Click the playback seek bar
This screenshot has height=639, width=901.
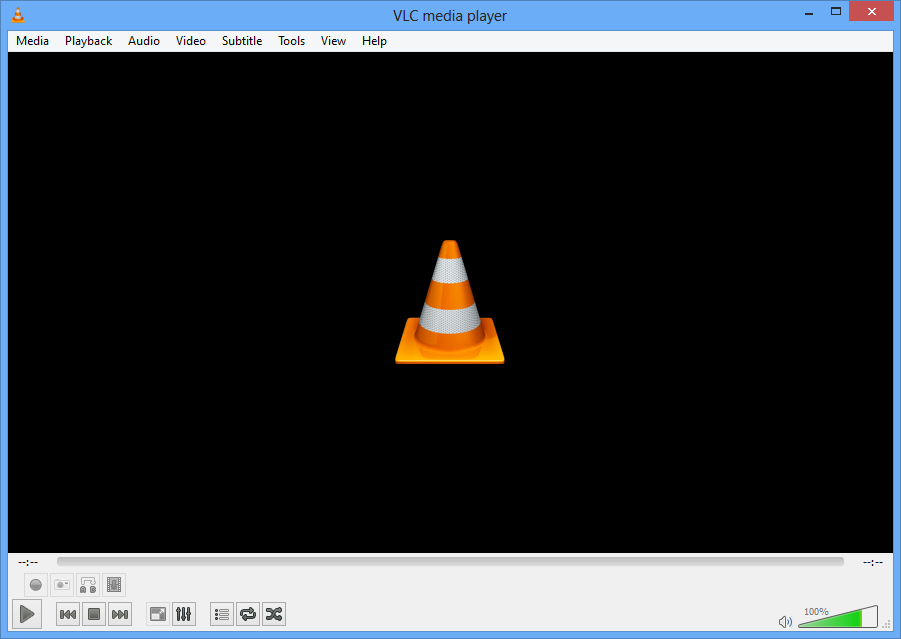[450, 561]
